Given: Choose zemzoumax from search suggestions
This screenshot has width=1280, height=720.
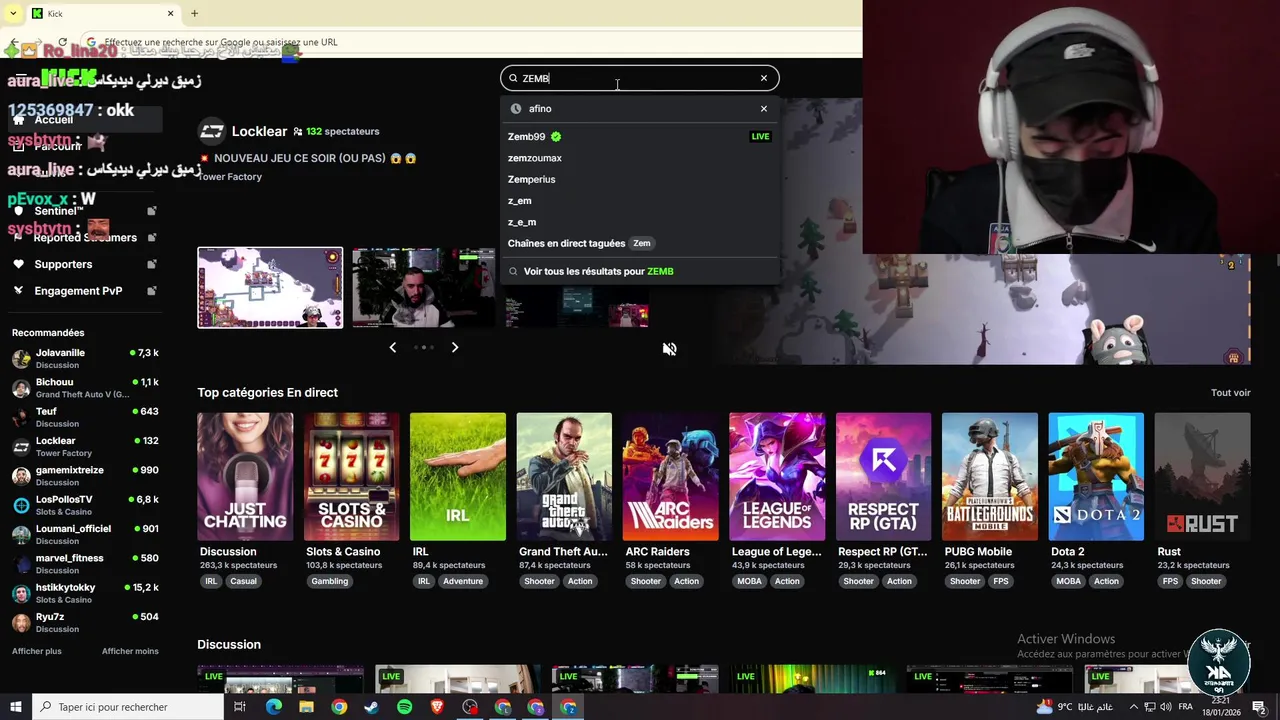Looking at the screenshot, I should click(639, 158).
